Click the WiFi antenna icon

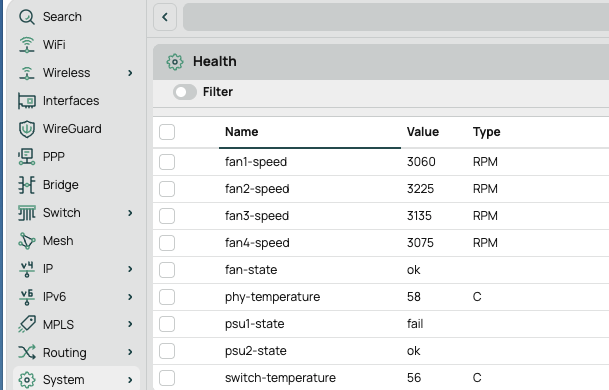click(27, 45)
